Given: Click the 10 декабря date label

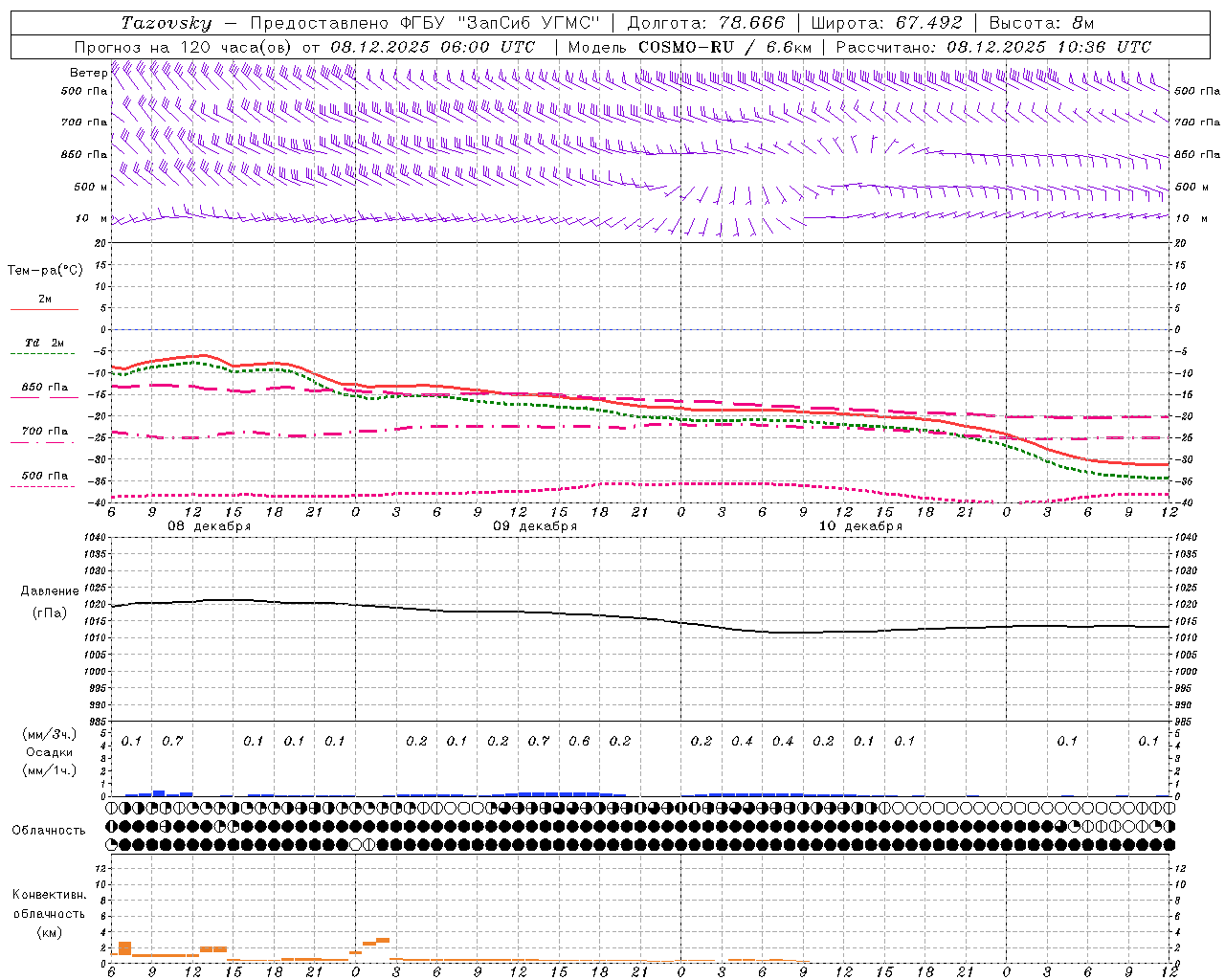Looking at the screenshot, I should 860,526.
